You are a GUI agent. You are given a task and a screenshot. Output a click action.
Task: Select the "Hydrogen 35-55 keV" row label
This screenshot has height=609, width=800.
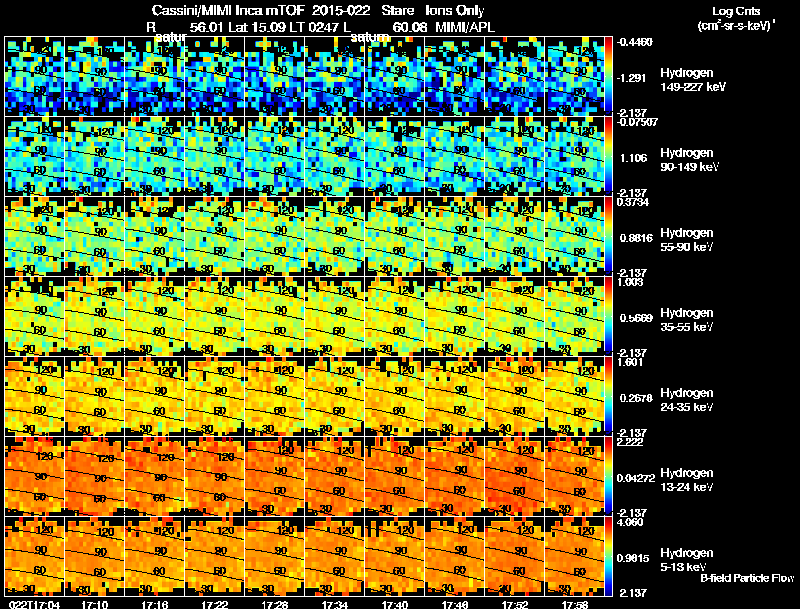click(687, 320)
